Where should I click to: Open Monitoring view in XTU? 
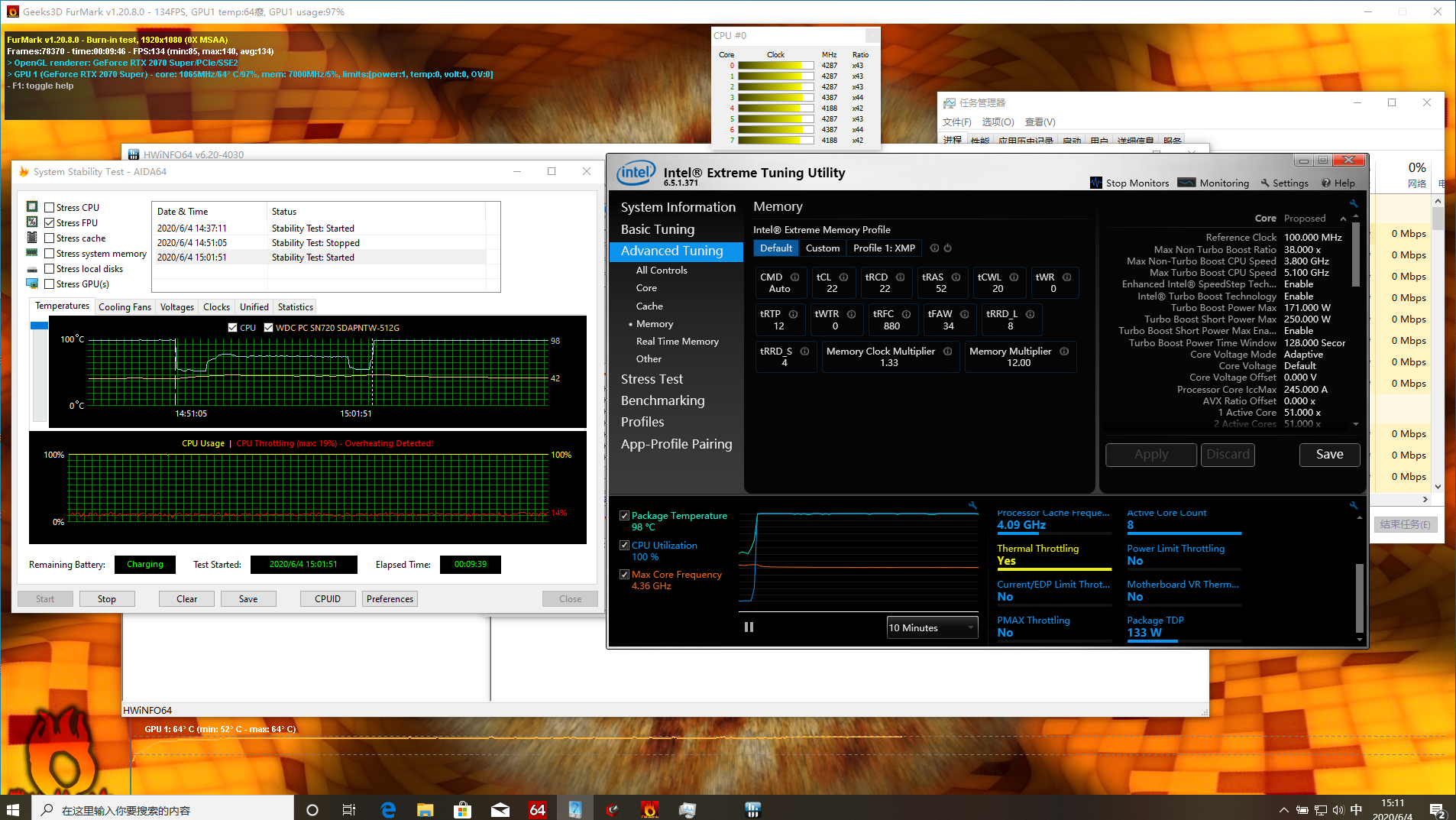1213,183
